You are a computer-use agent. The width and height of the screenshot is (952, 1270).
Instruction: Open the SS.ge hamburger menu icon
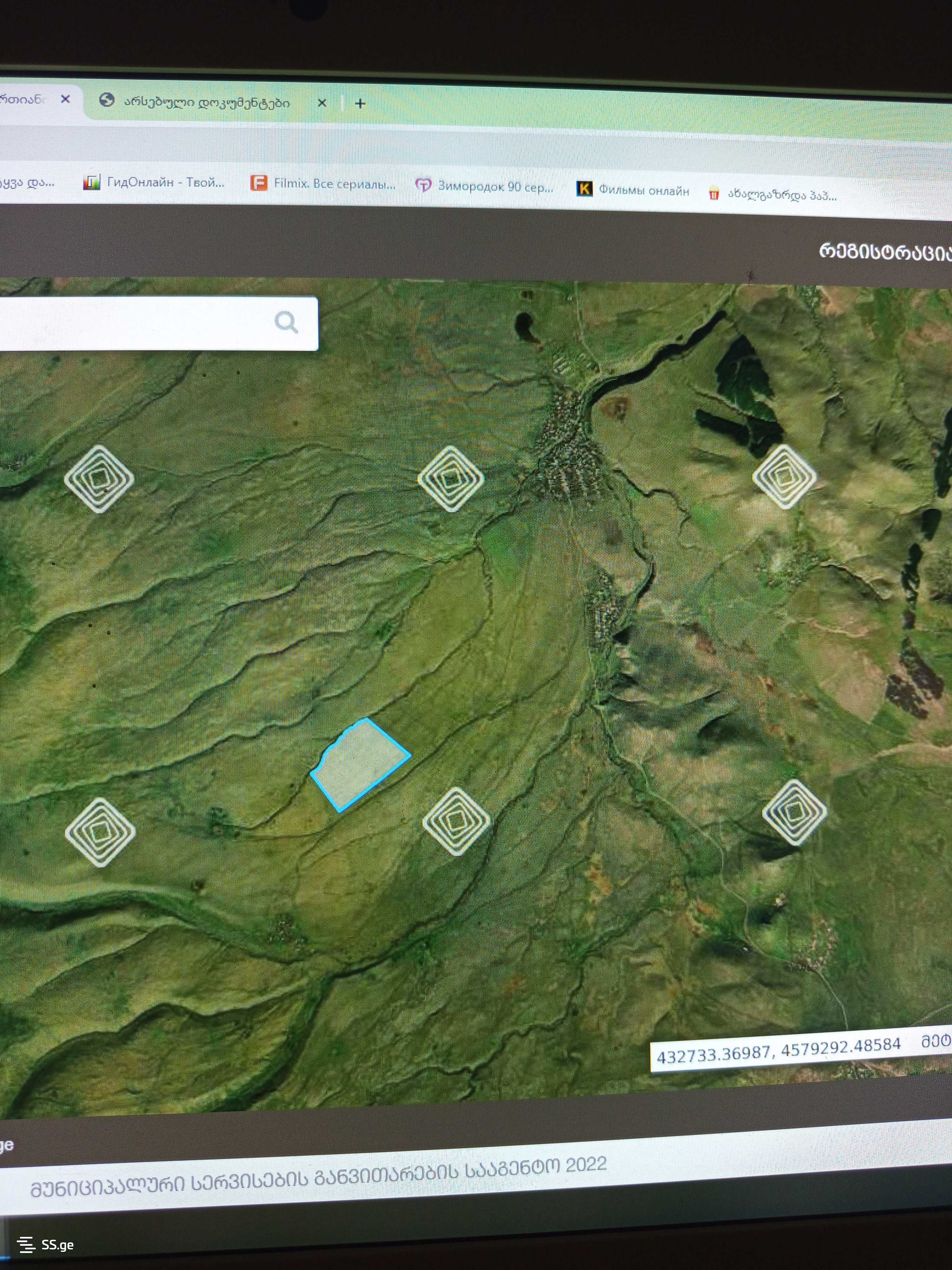click(26, 1245)
